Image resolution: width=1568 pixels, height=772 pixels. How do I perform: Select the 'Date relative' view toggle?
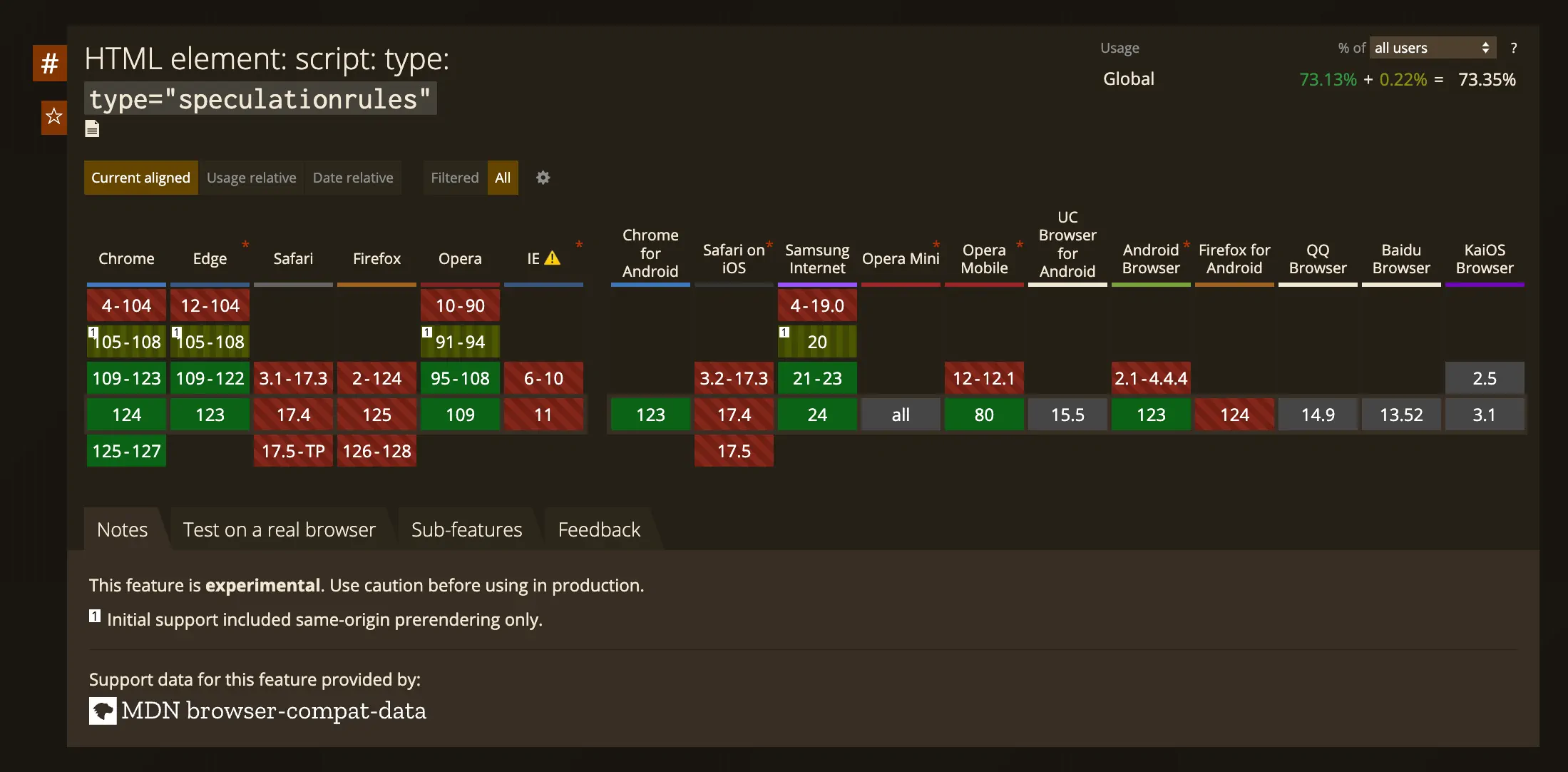[353, 177]
